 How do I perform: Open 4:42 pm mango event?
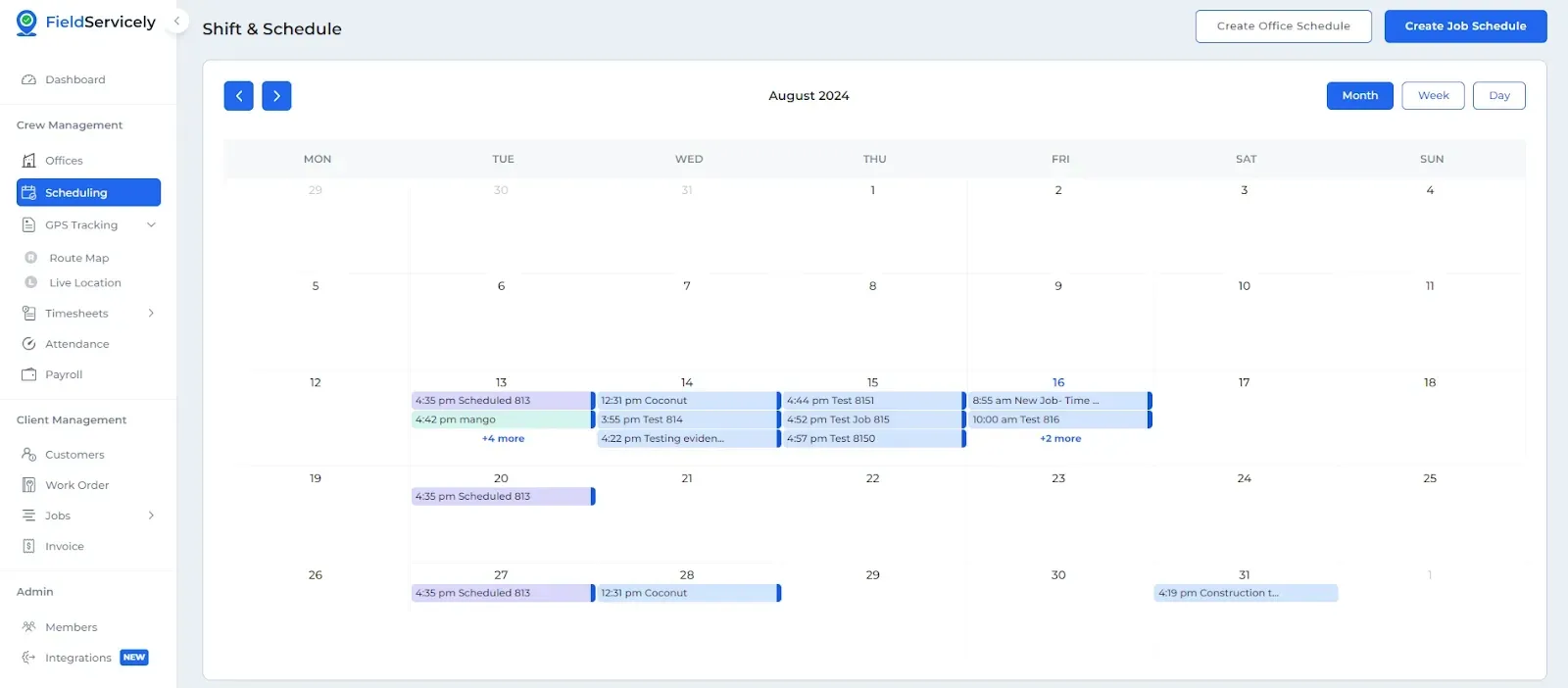coord(503,419)
